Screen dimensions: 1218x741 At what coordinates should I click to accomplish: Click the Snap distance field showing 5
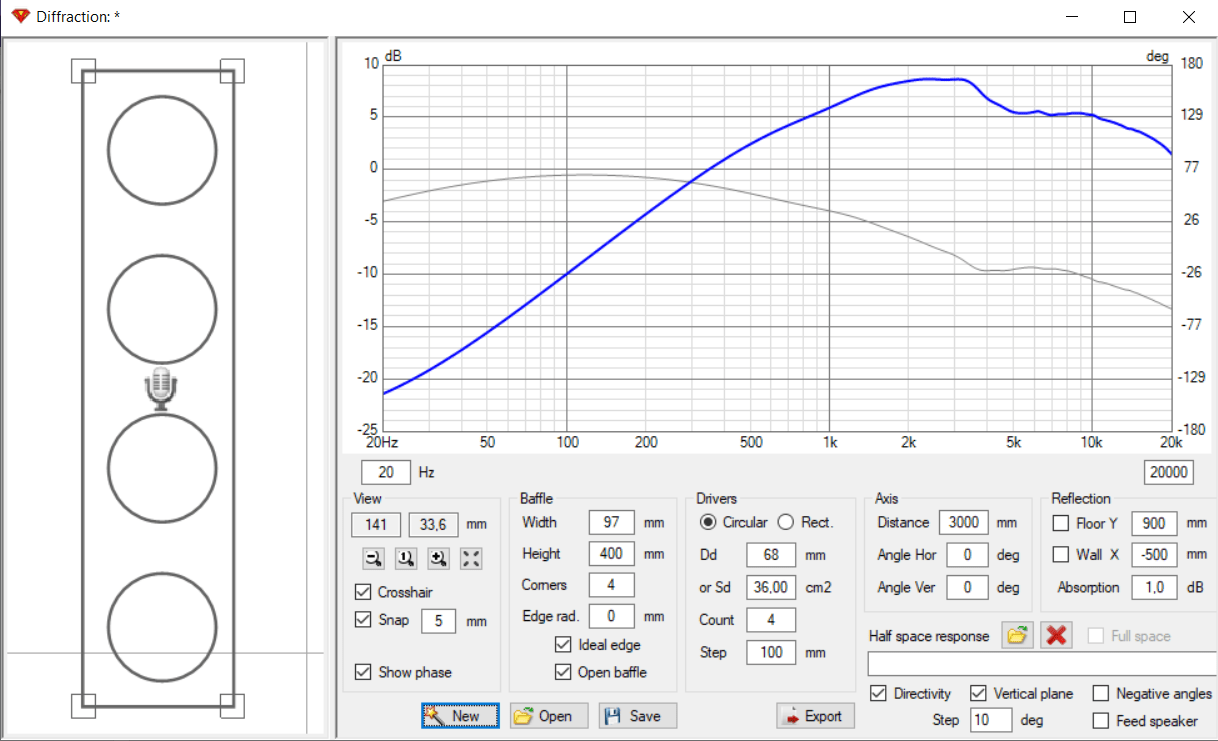tap(438, 620)
